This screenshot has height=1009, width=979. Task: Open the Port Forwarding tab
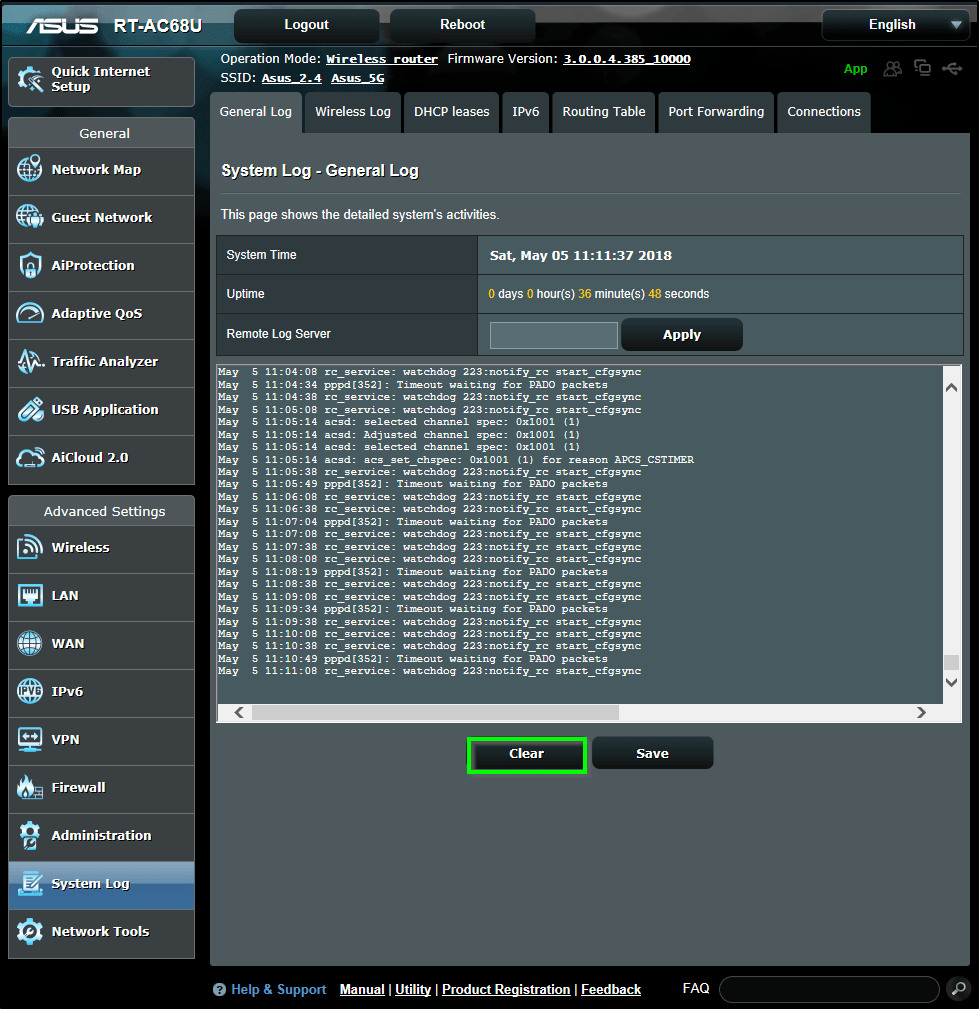tap(716, 112)
